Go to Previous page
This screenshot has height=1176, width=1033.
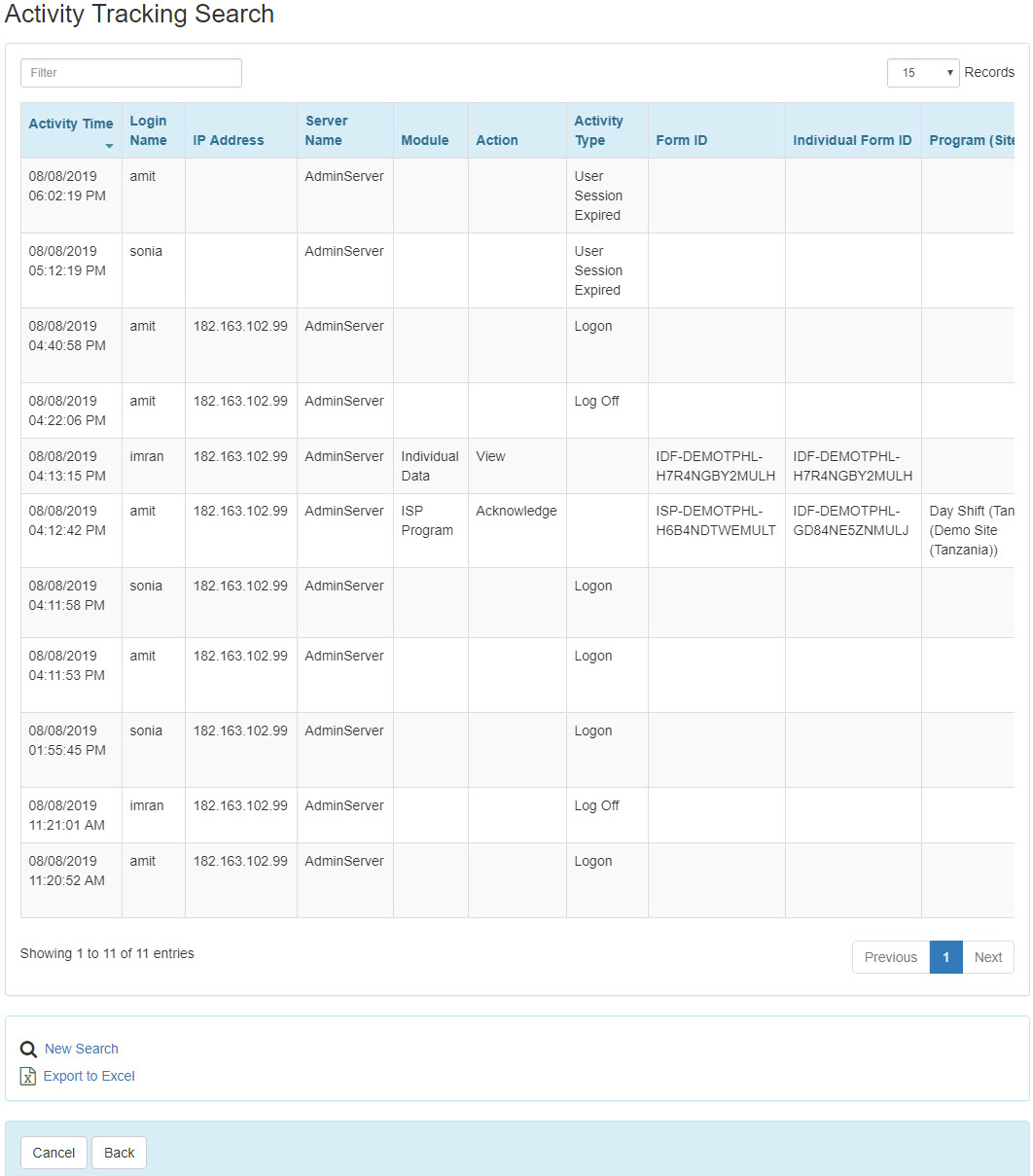point(891,957)
